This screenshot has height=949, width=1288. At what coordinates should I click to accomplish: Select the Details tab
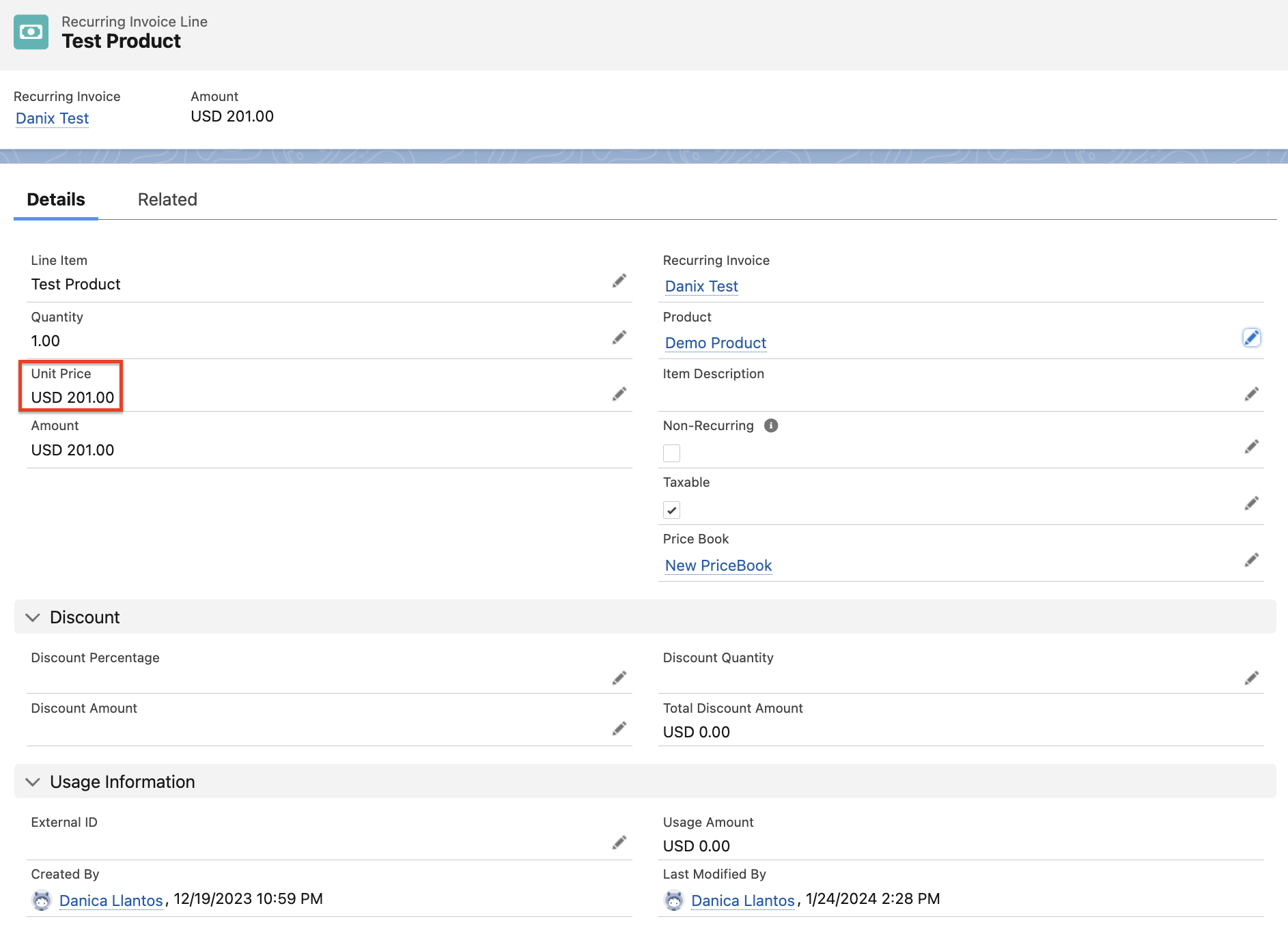56,199
